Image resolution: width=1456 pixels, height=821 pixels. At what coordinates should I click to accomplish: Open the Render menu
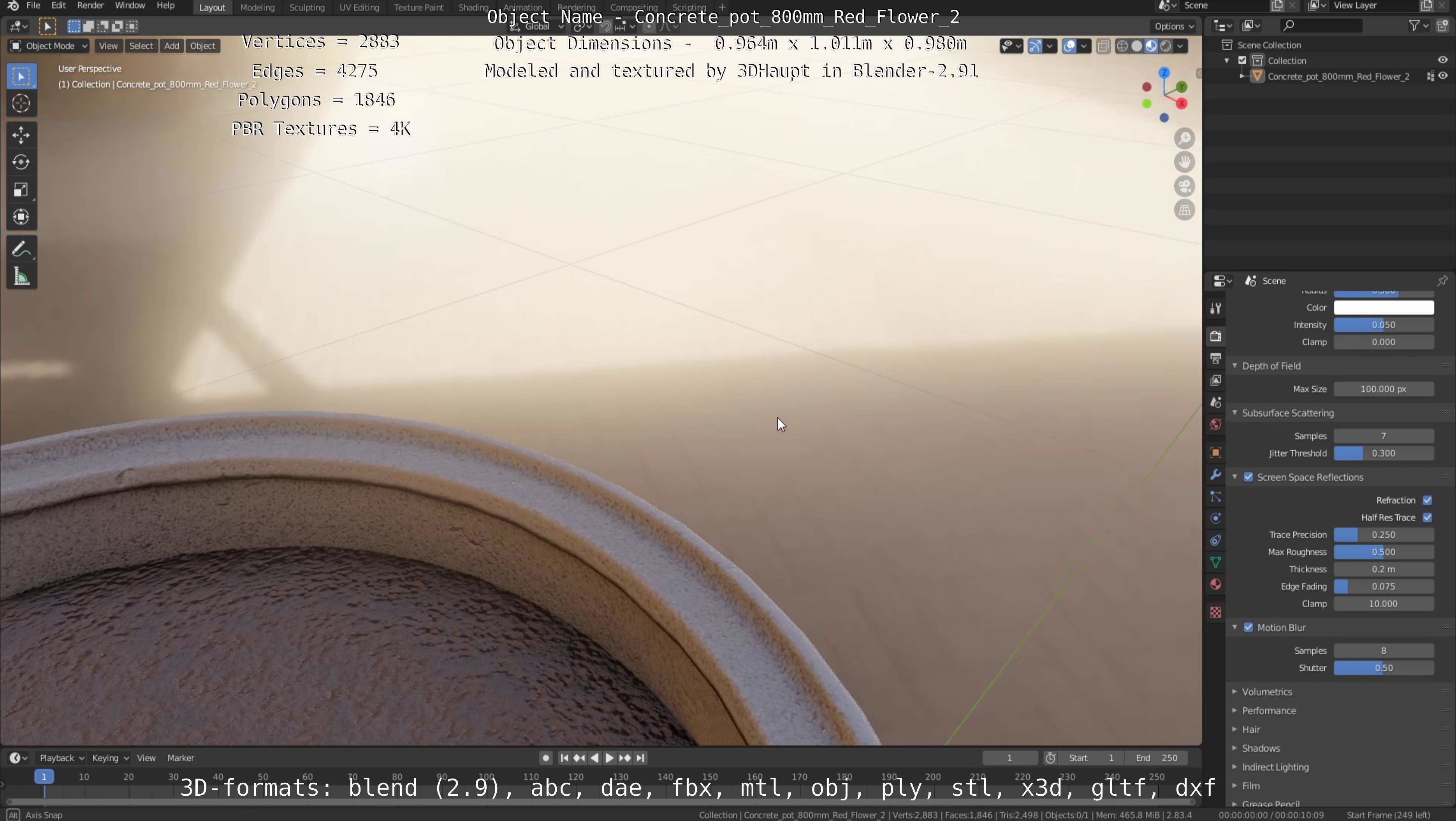tap(90, 6)
